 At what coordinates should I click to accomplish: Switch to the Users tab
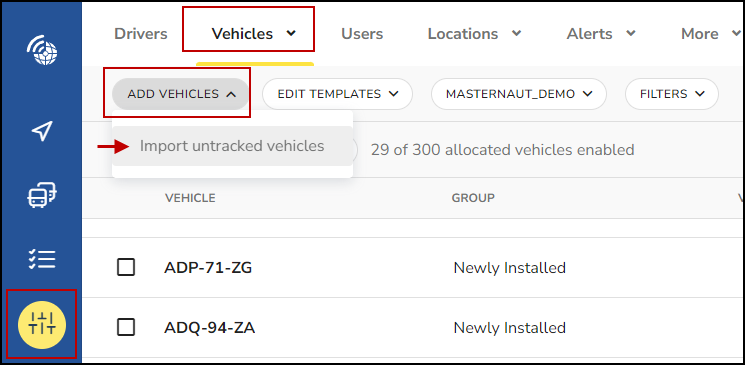click(362, 34)
